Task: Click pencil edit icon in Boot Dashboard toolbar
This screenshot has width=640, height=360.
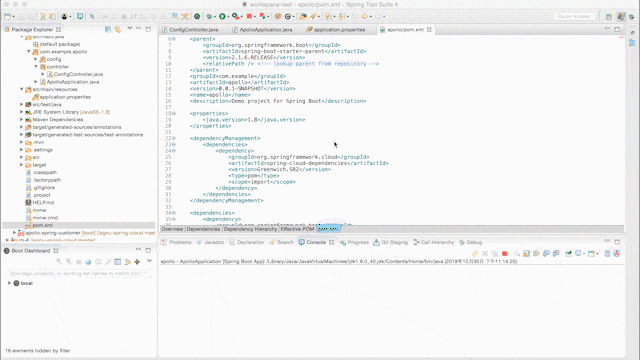Action: (x=108, y=262)
